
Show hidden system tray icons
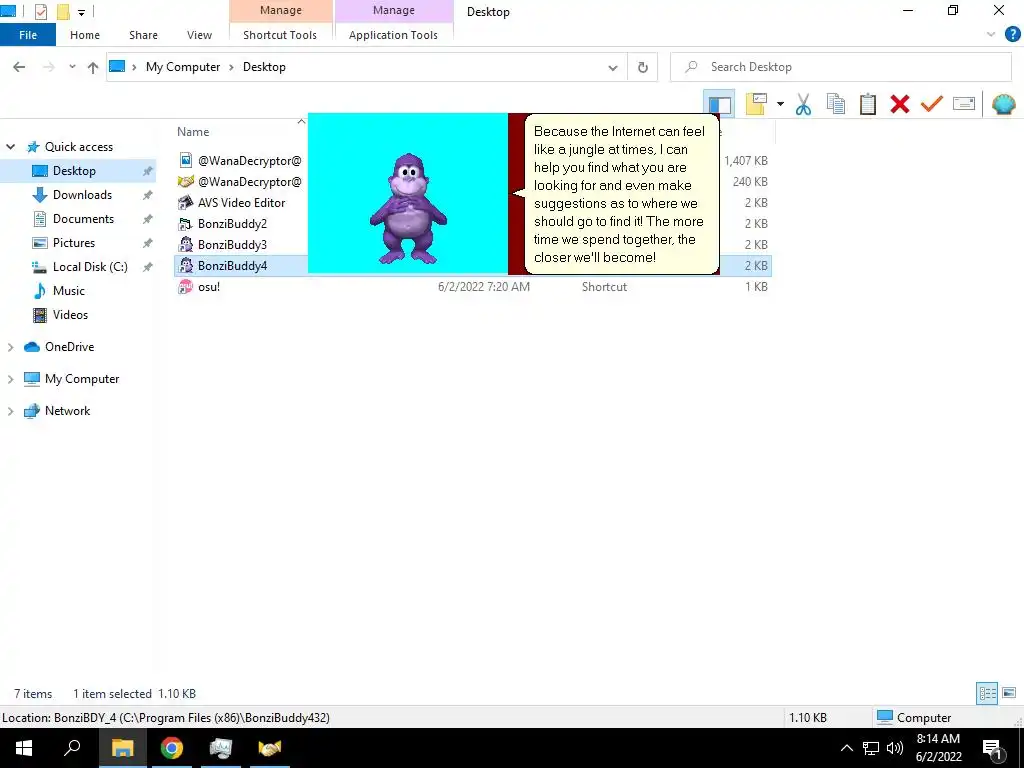[x=846, y=748]
